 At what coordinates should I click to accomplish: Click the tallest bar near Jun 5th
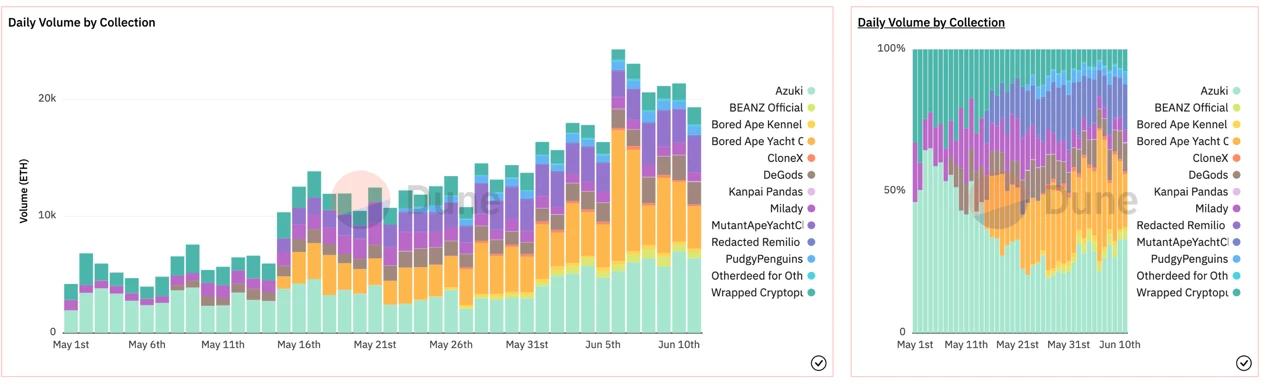tap(618, 191)
